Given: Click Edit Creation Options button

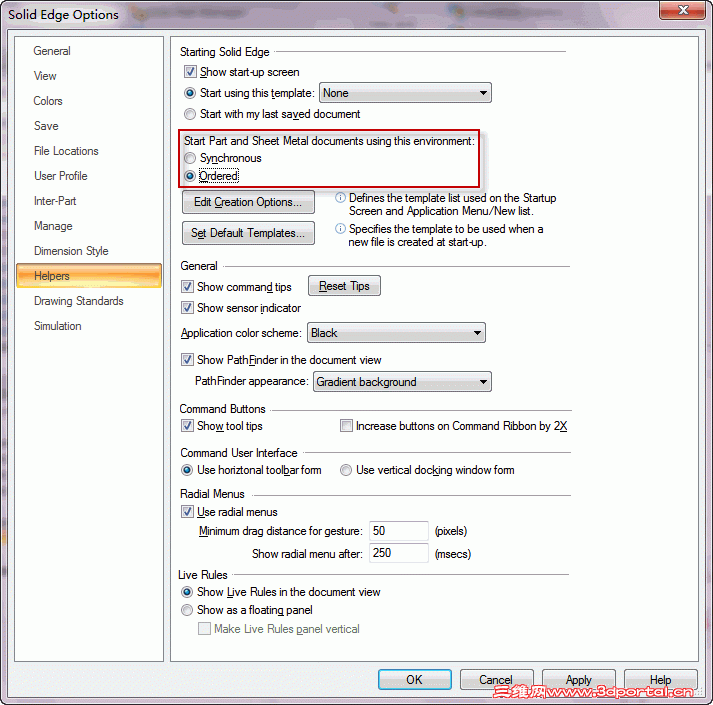Looking at the screenshot, I should [x=248, y=202].
